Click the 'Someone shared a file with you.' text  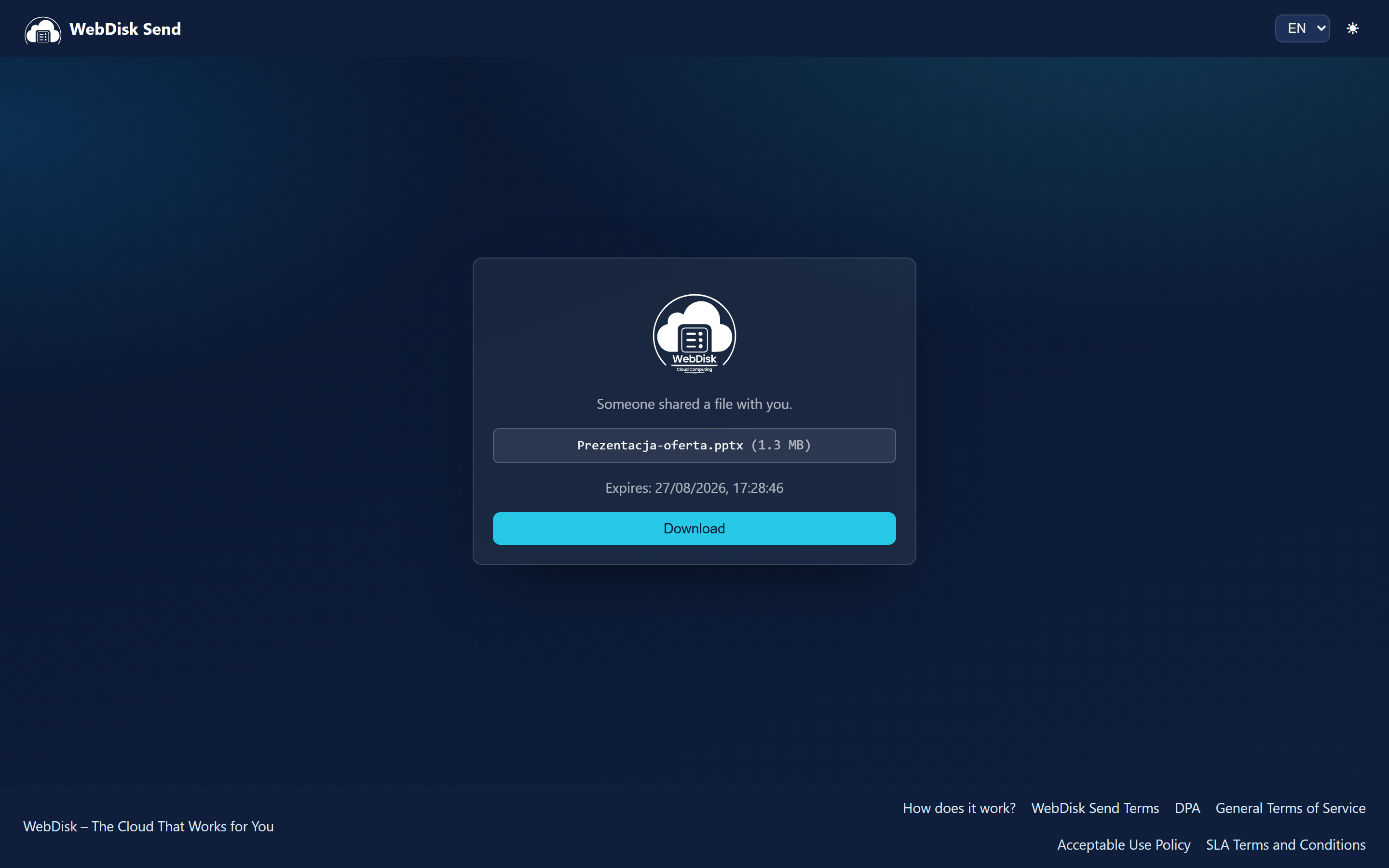[x=694, y=404]
